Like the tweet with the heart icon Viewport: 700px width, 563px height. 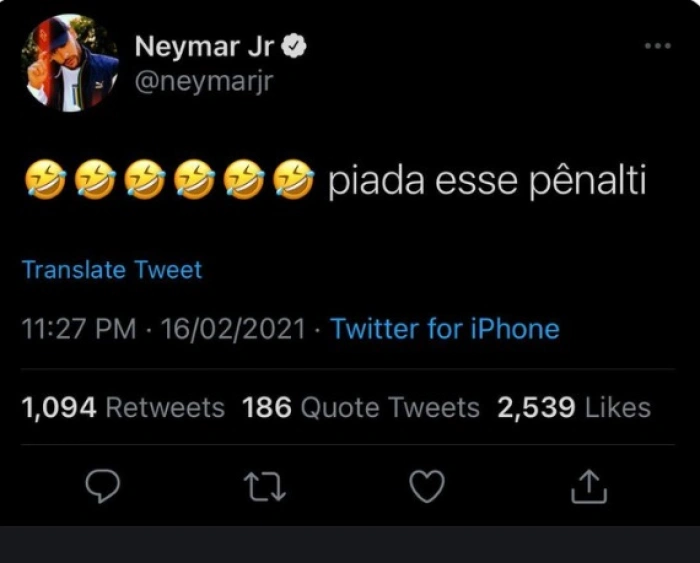[427, 486]
